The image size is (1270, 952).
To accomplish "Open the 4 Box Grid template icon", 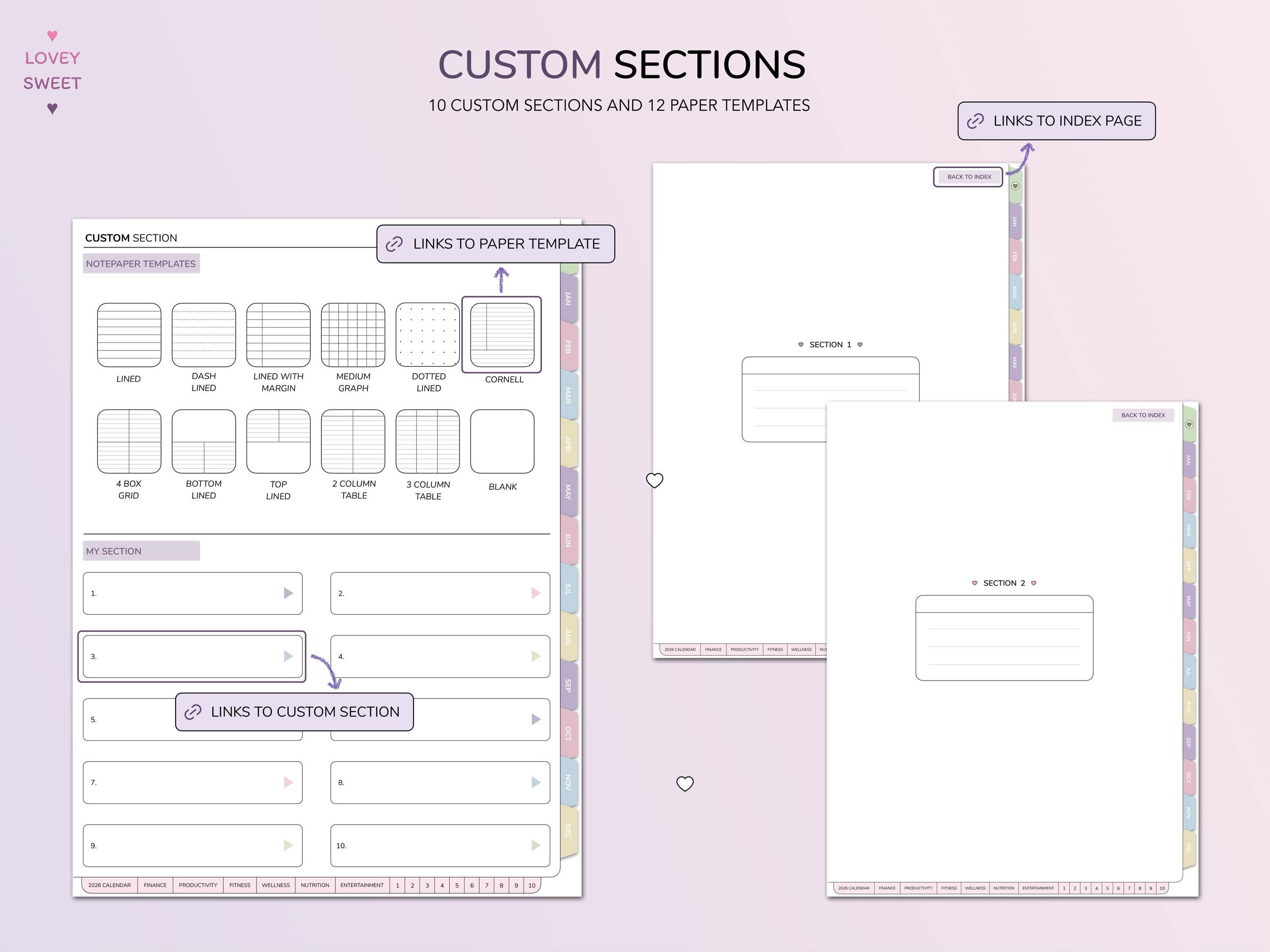I will [x=129, y=441].
